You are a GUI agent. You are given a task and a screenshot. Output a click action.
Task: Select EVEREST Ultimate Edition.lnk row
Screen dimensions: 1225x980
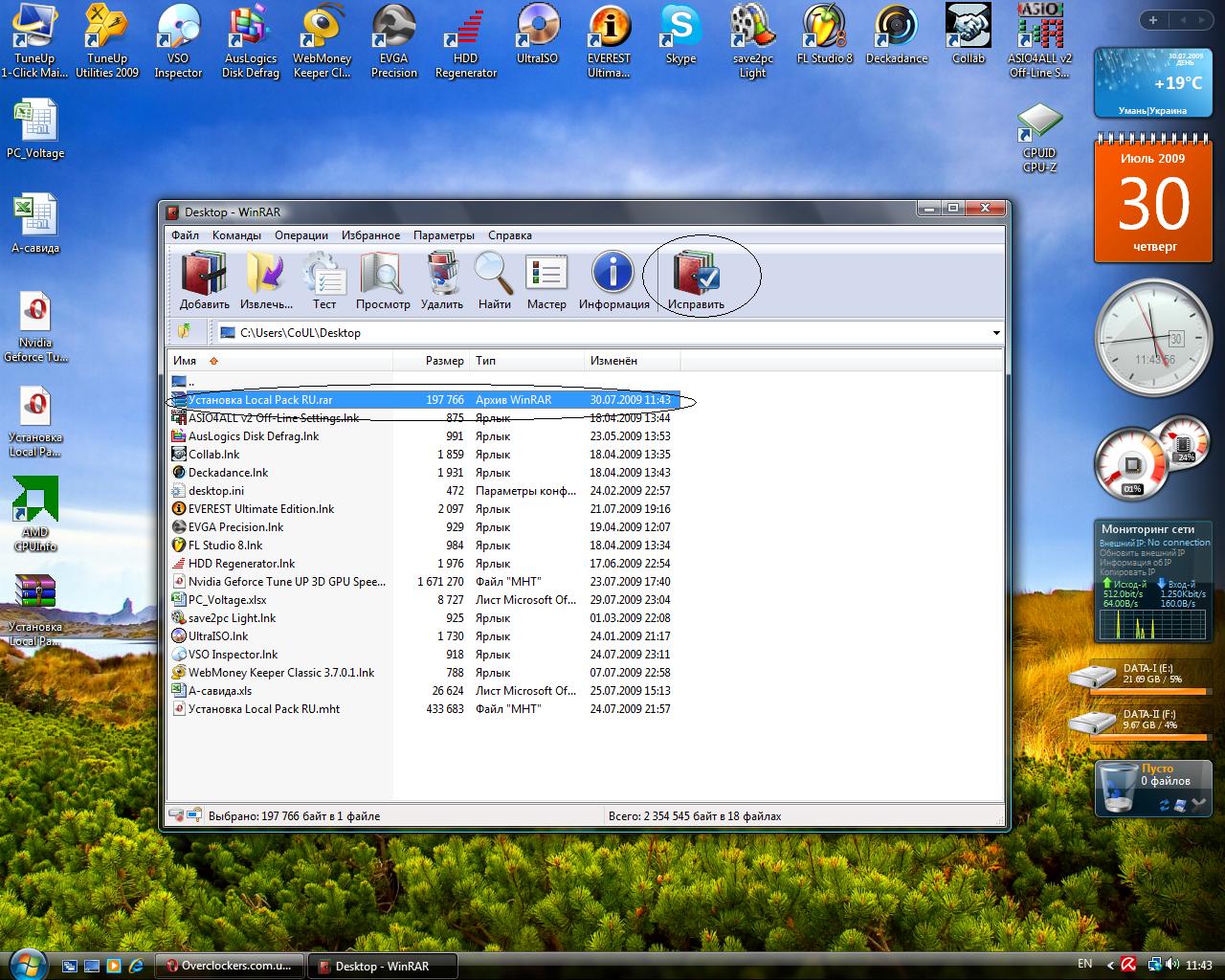424,509
